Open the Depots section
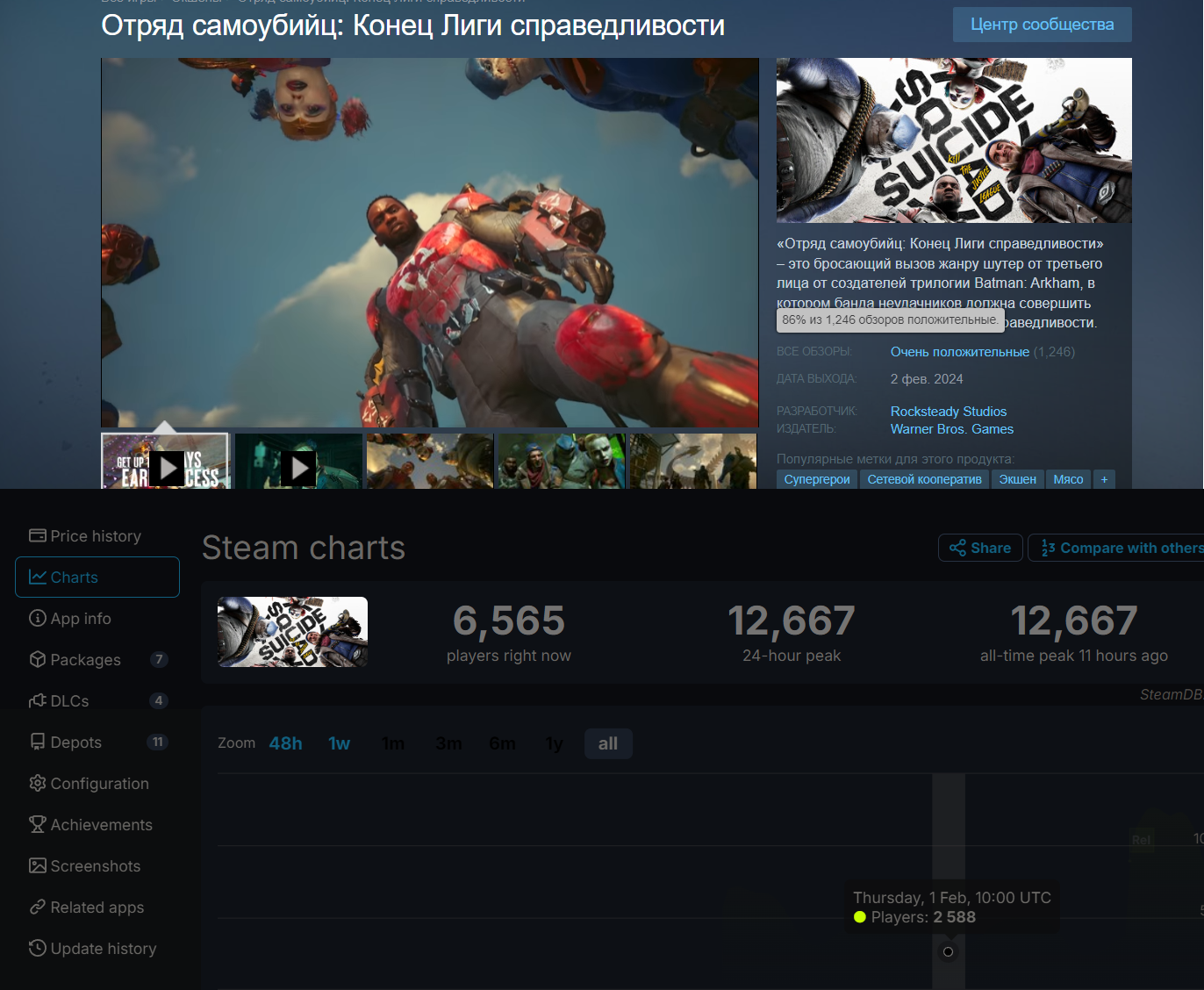 coord(97,742)
